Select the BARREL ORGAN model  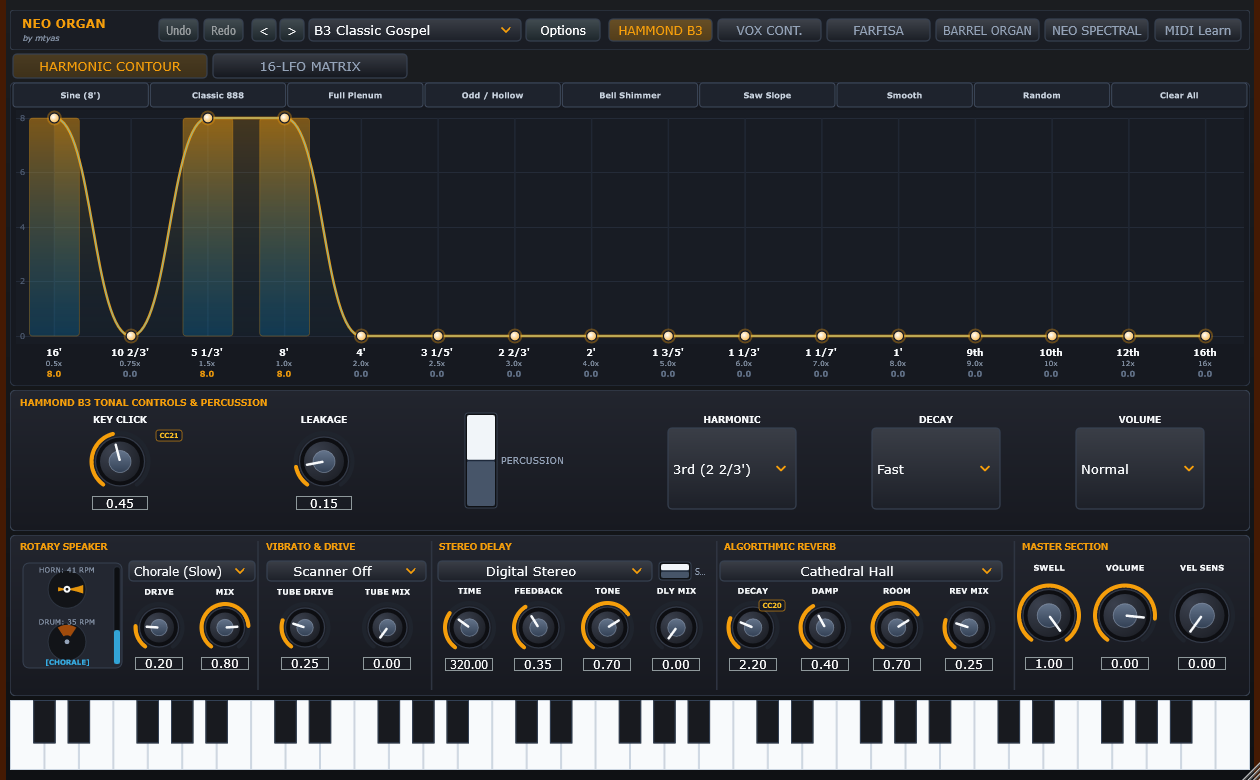(987, 30)
